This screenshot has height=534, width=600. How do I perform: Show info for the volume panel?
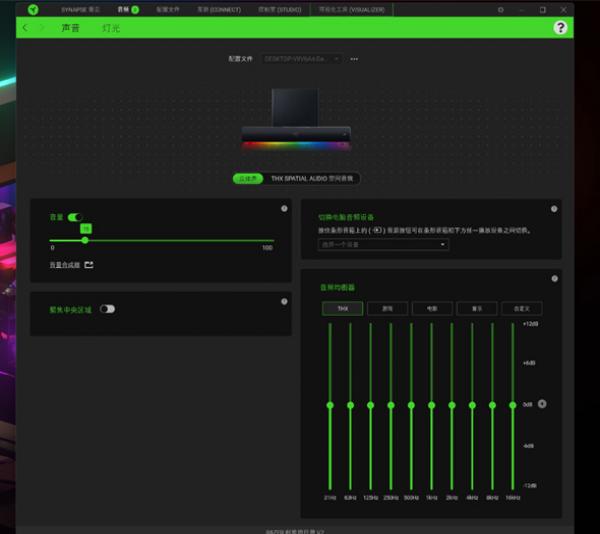284,208
